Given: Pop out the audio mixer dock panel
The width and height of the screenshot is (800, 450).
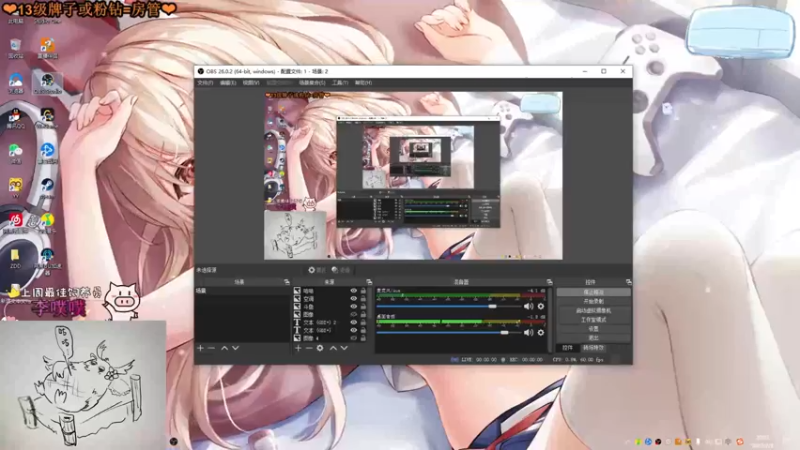Looking at the screenshot, I should click(549, 282).
